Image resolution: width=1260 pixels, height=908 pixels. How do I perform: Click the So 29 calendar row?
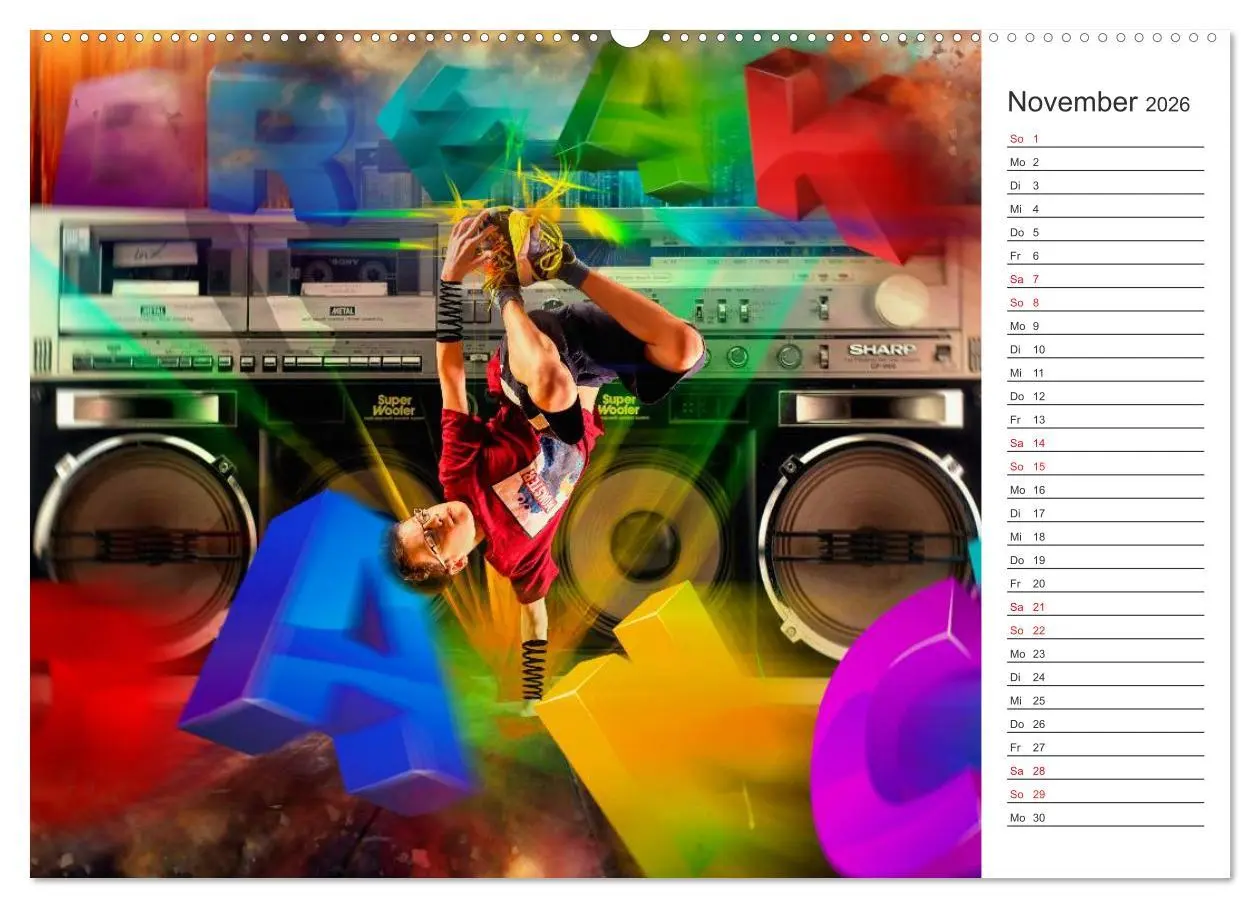pyautogui.click(x=1105, y=794)
